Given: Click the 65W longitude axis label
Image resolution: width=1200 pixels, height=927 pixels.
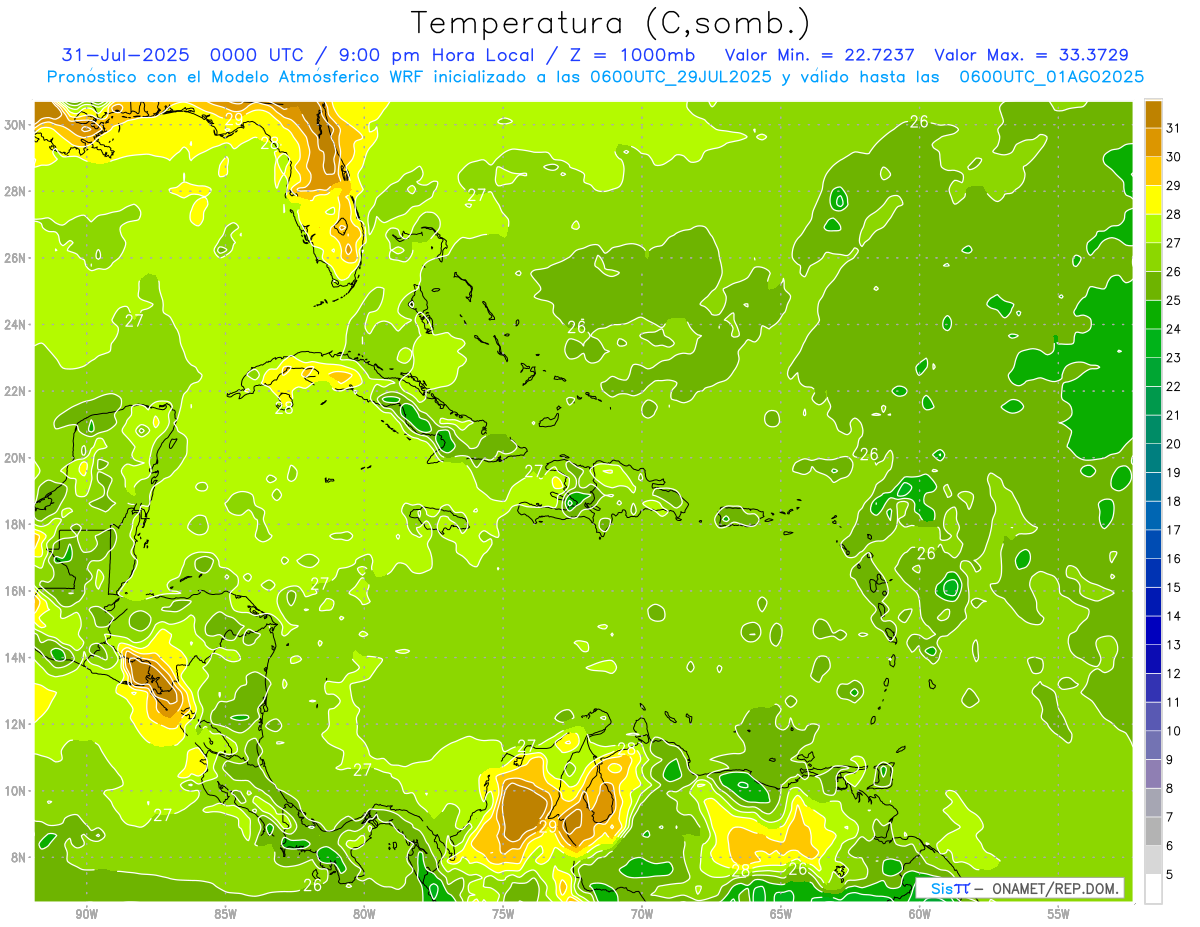Looking at the screenshot, I should coord(781,914).
